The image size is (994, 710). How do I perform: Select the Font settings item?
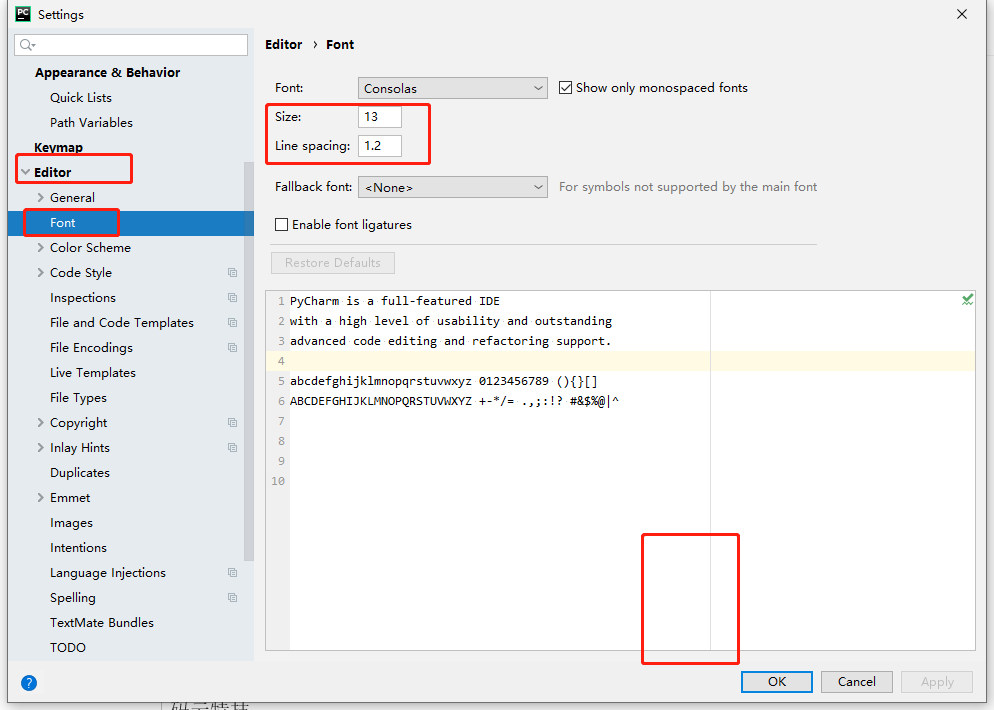click(131, 223)
